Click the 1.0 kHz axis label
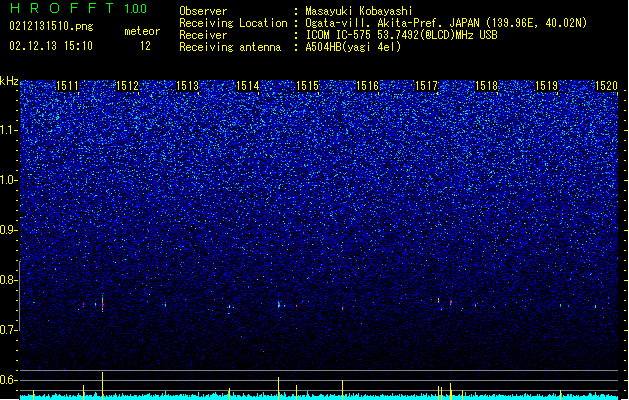This screenshot has height=400, width=629. [9, 180]
